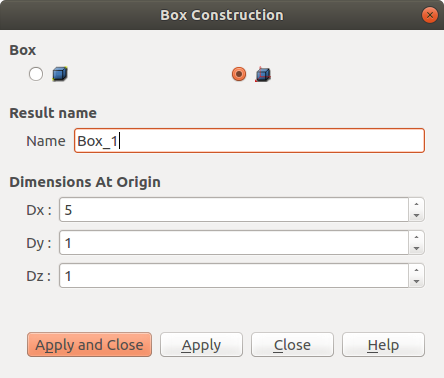Screen dimensions: 444x378
Task: Increase the Dx value with up arrow
Action: (x=416, y=204)
